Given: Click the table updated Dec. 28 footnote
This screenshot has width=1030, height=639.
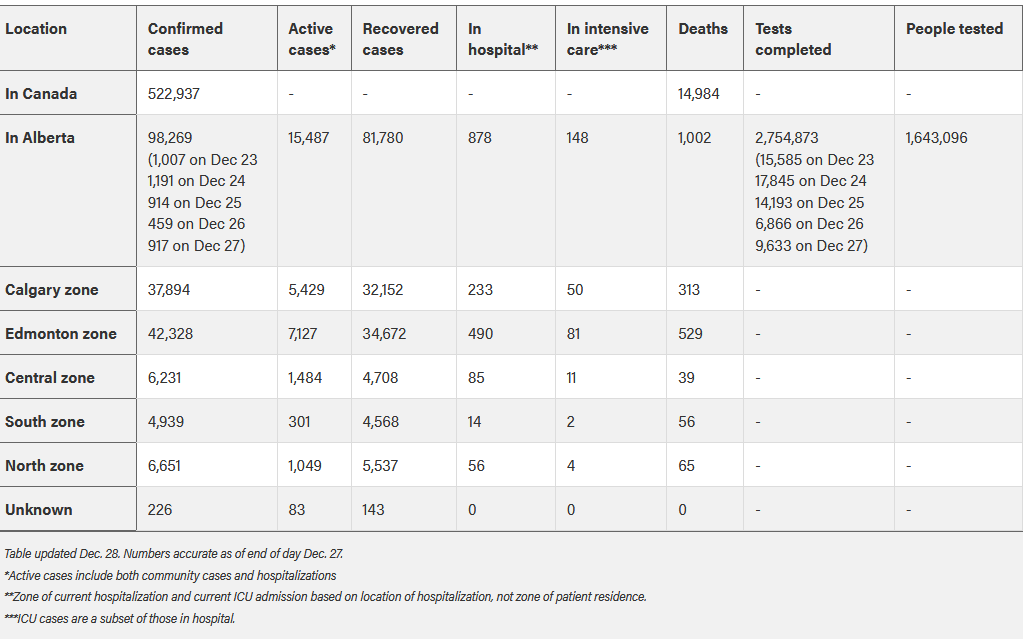Looking at the screenshot, I should click(x=173, y=554).
